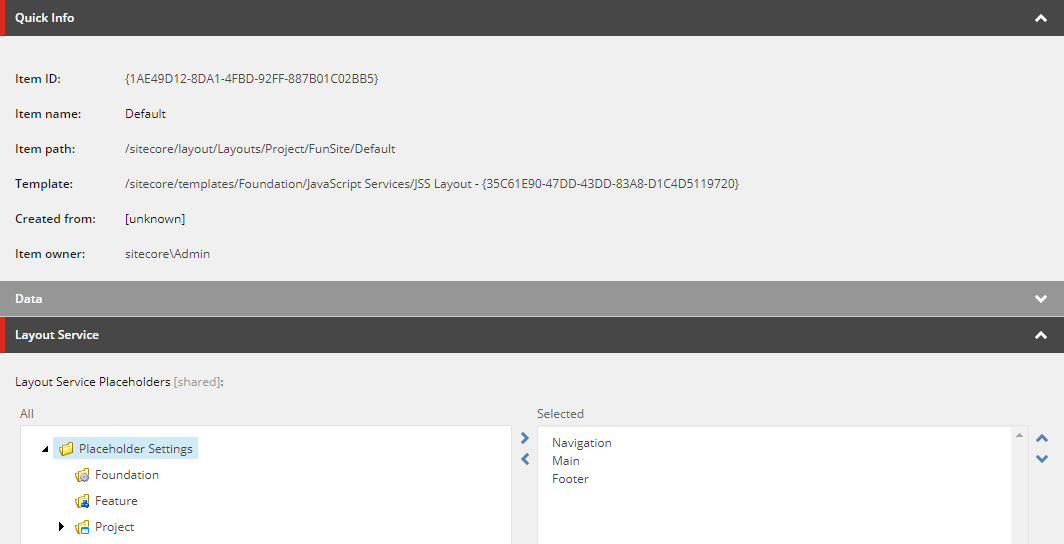
Task: Click the Selected list scrollbar up arrow
Action: 1019,435
